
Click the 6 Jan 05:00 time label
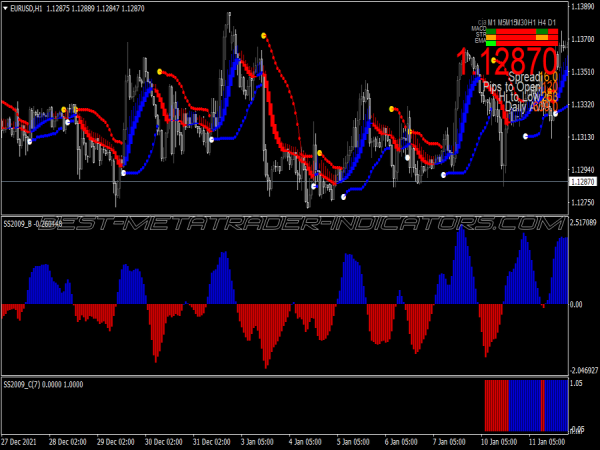401,442
